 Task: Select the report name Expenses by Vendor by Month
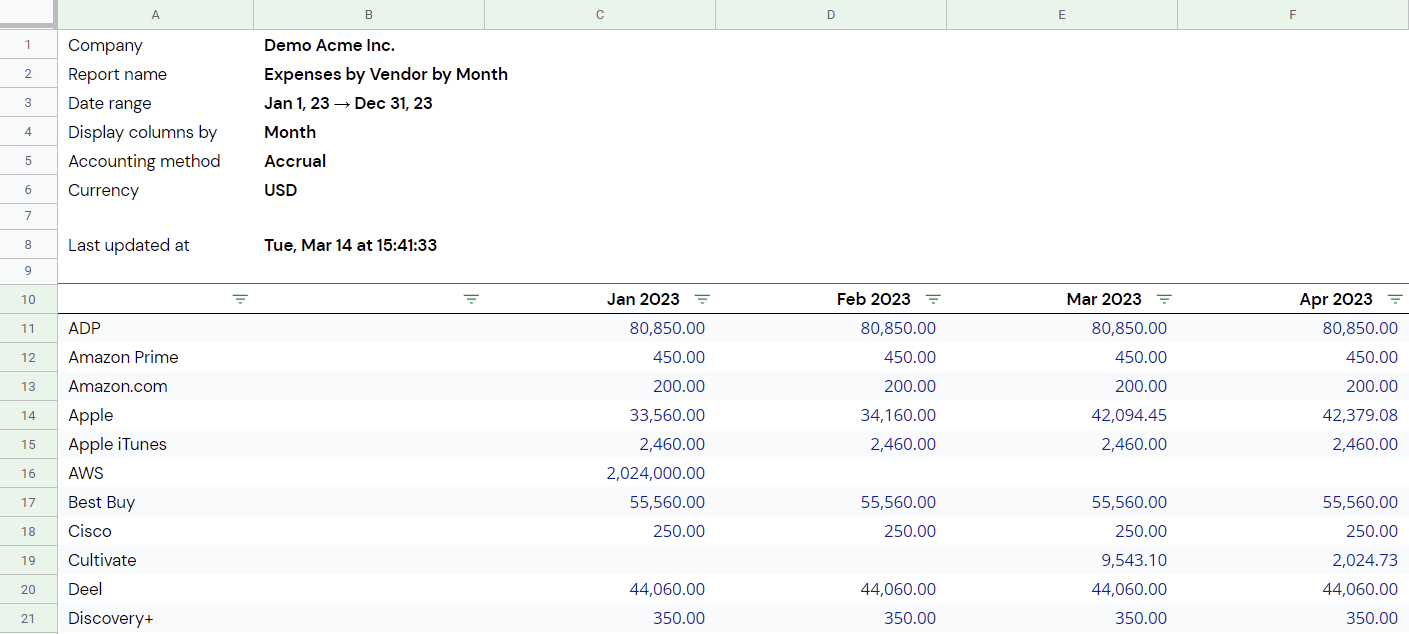click(x=386, y=74)
